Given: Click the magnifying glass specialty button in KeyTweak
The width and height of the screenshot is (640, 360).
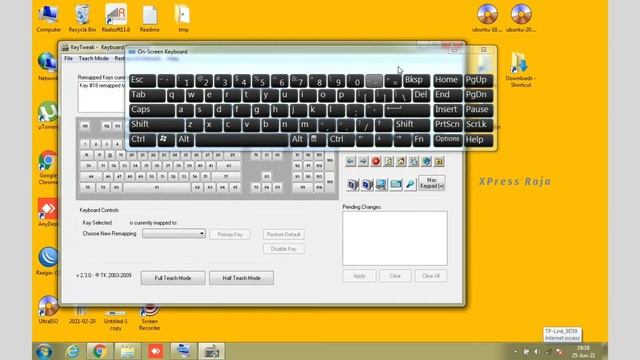Looking at the screenshot, I should (410, 184).
